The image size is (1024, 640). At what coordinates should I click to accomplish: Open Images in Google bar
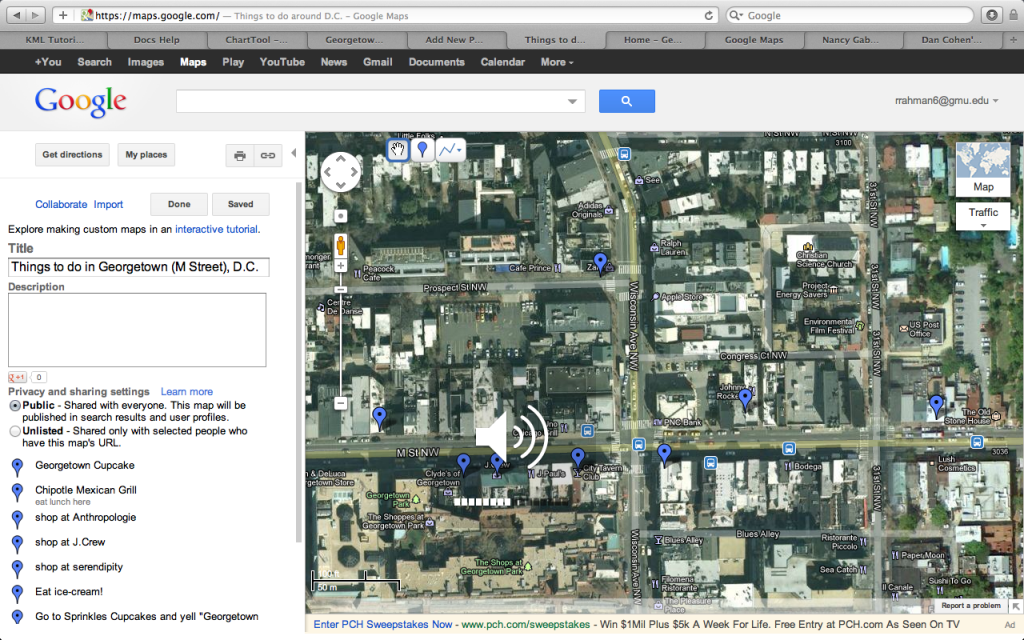click(146, 62)
